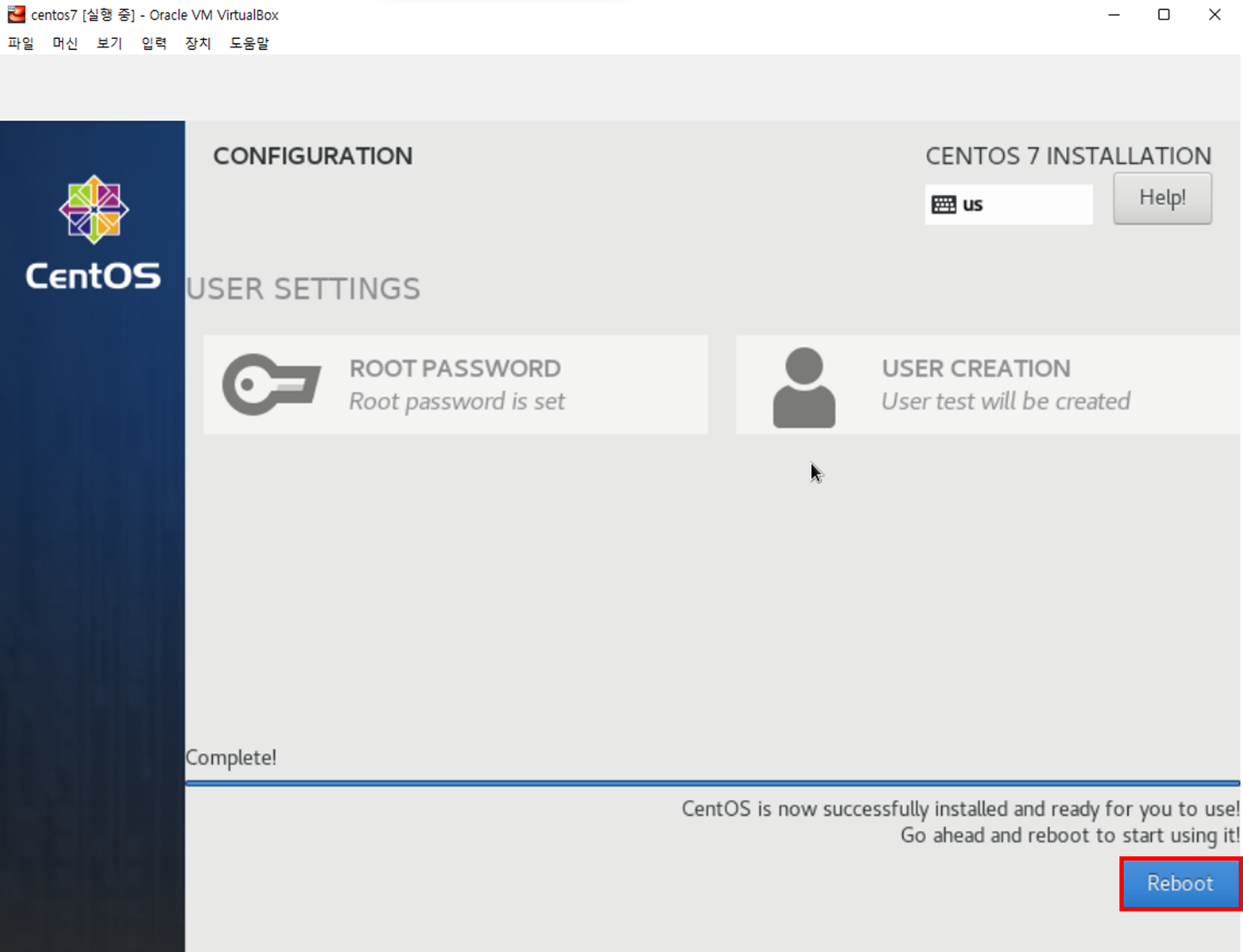1243x952 pixels.
Task: Click 'CentOS is now successfully installed' message
Action: pos(960,809)
